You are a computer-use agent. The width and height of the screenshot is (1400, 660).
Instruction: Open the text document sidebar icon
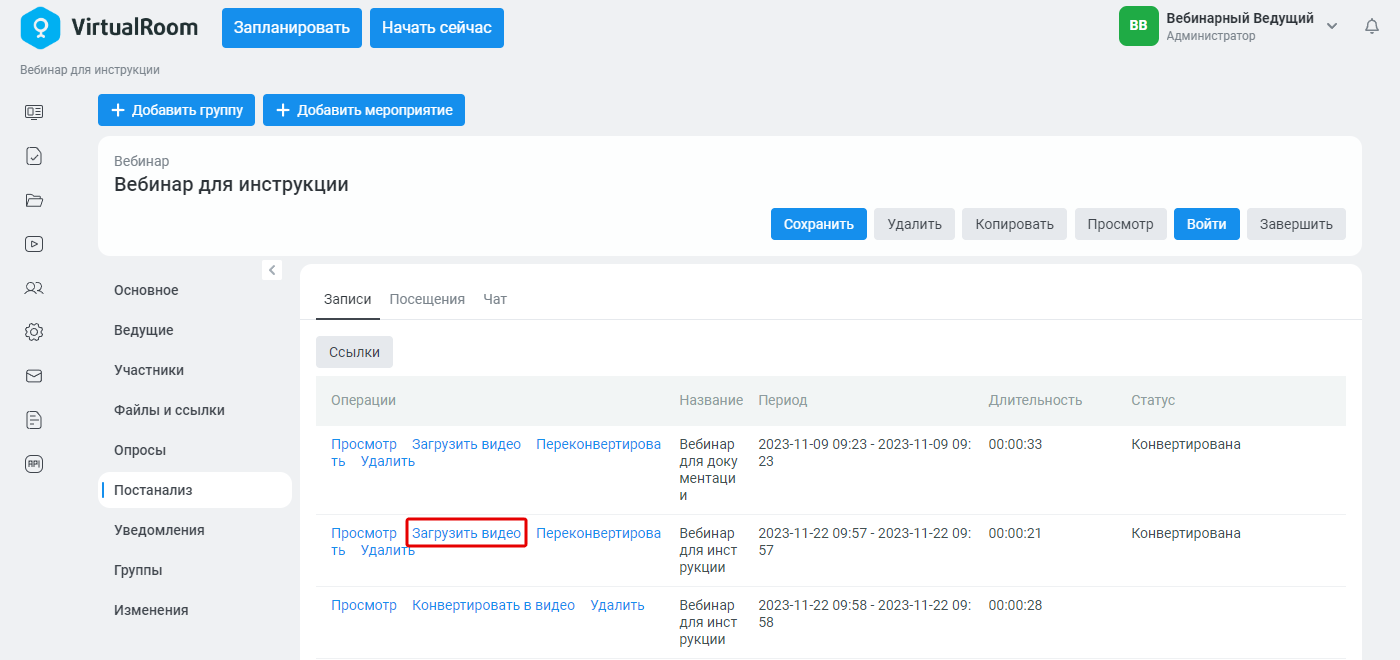34,420
